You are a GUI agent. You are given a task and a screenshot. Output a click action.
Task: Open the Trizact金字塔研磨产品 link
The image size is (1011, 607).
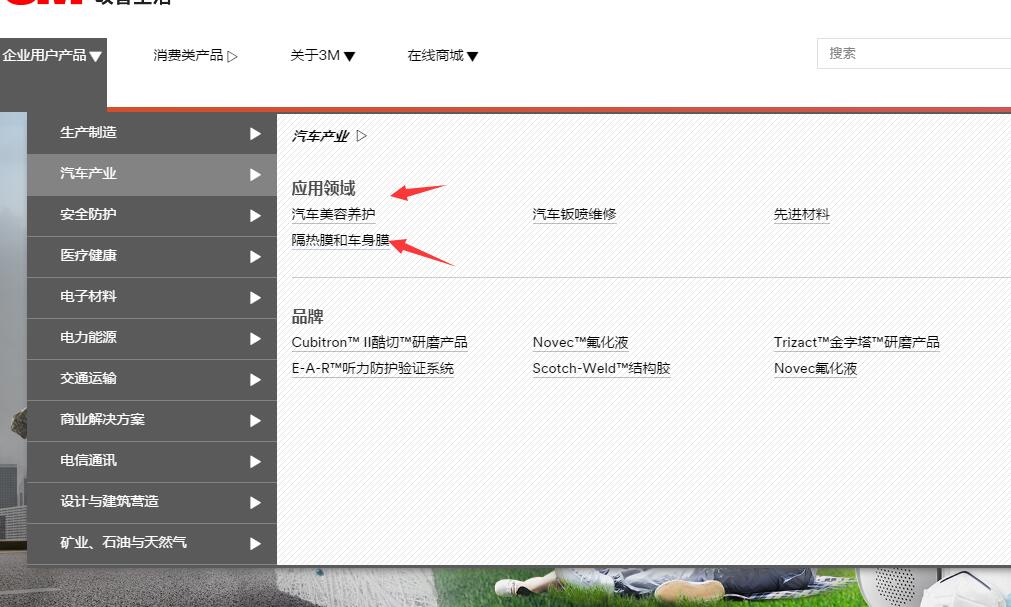[x=857, y=343]
